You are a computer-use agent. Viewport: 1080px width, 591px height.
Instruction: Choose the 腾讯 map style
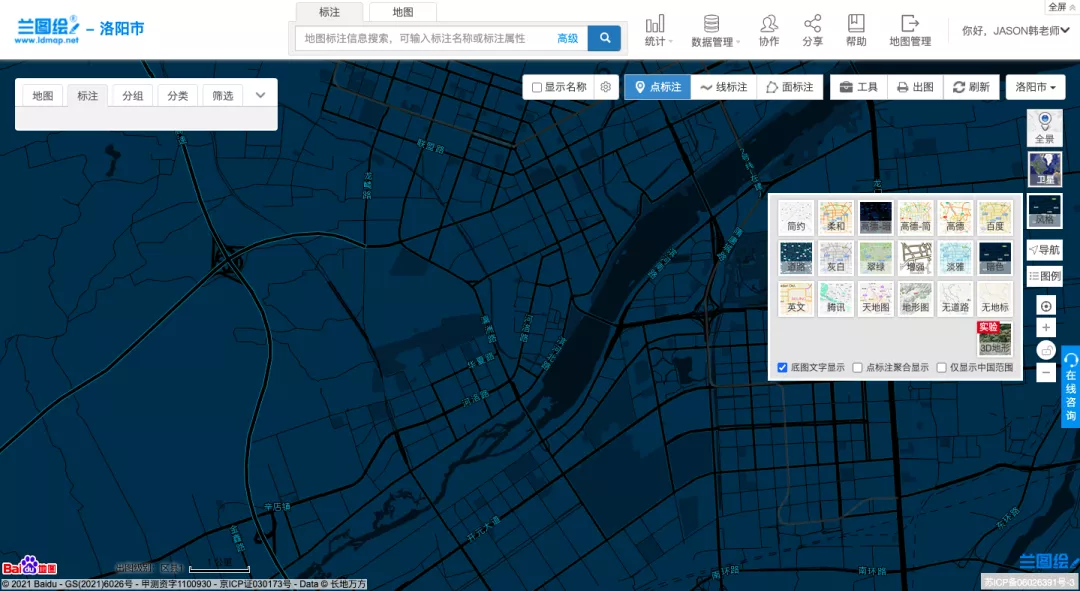coord(835,298)
